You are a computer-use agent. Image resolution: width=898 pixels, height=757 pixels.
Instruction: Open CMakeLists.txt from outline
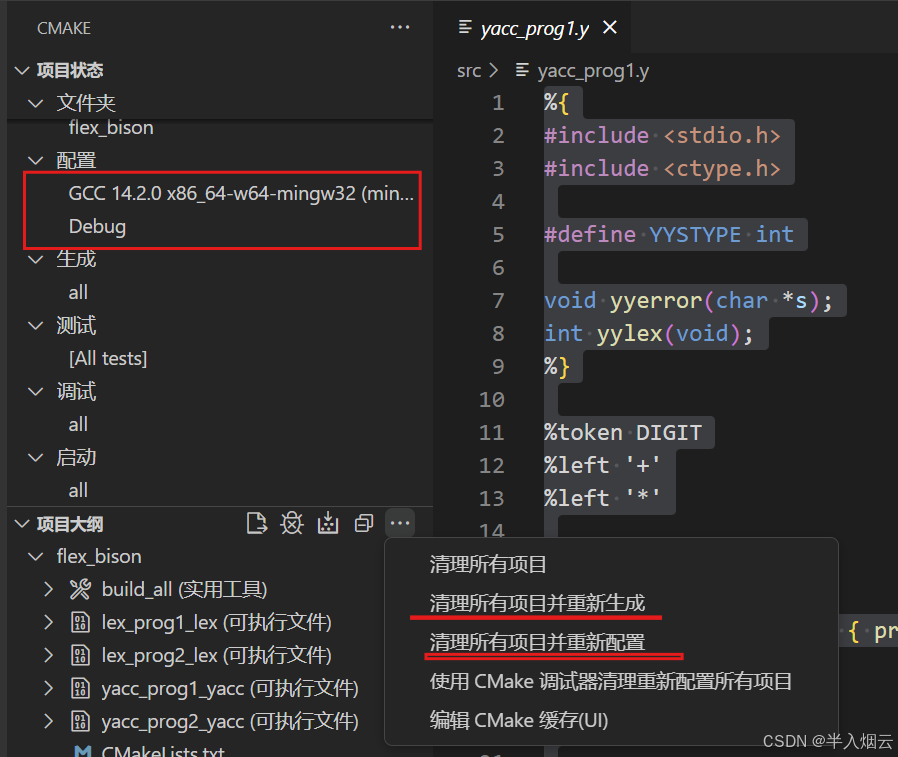tap(163, 750)
